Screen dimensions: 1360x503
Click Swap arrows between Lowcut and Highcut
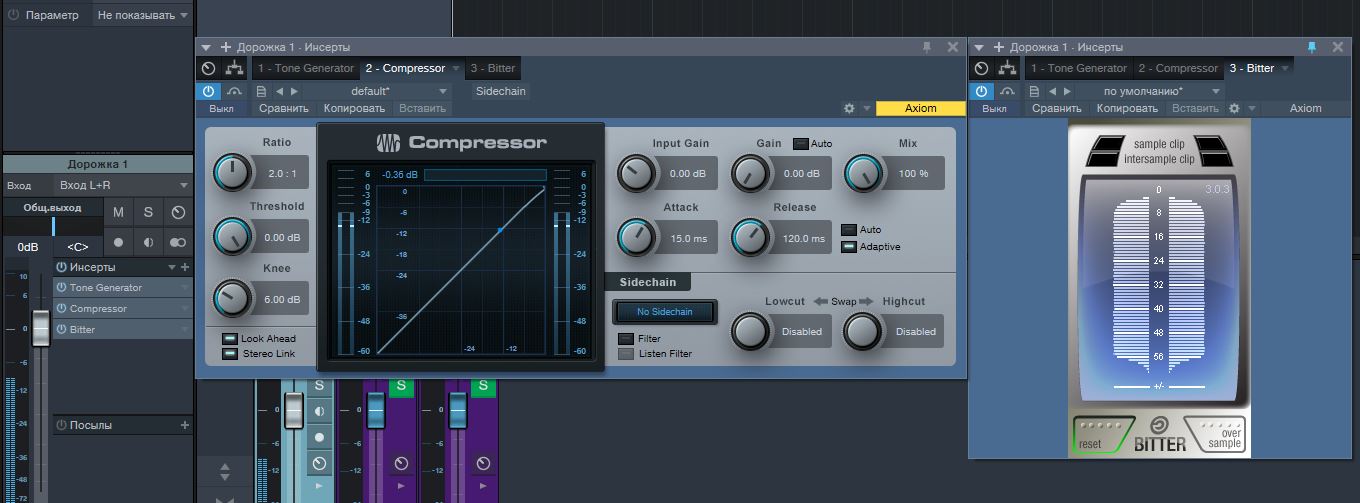843,301
